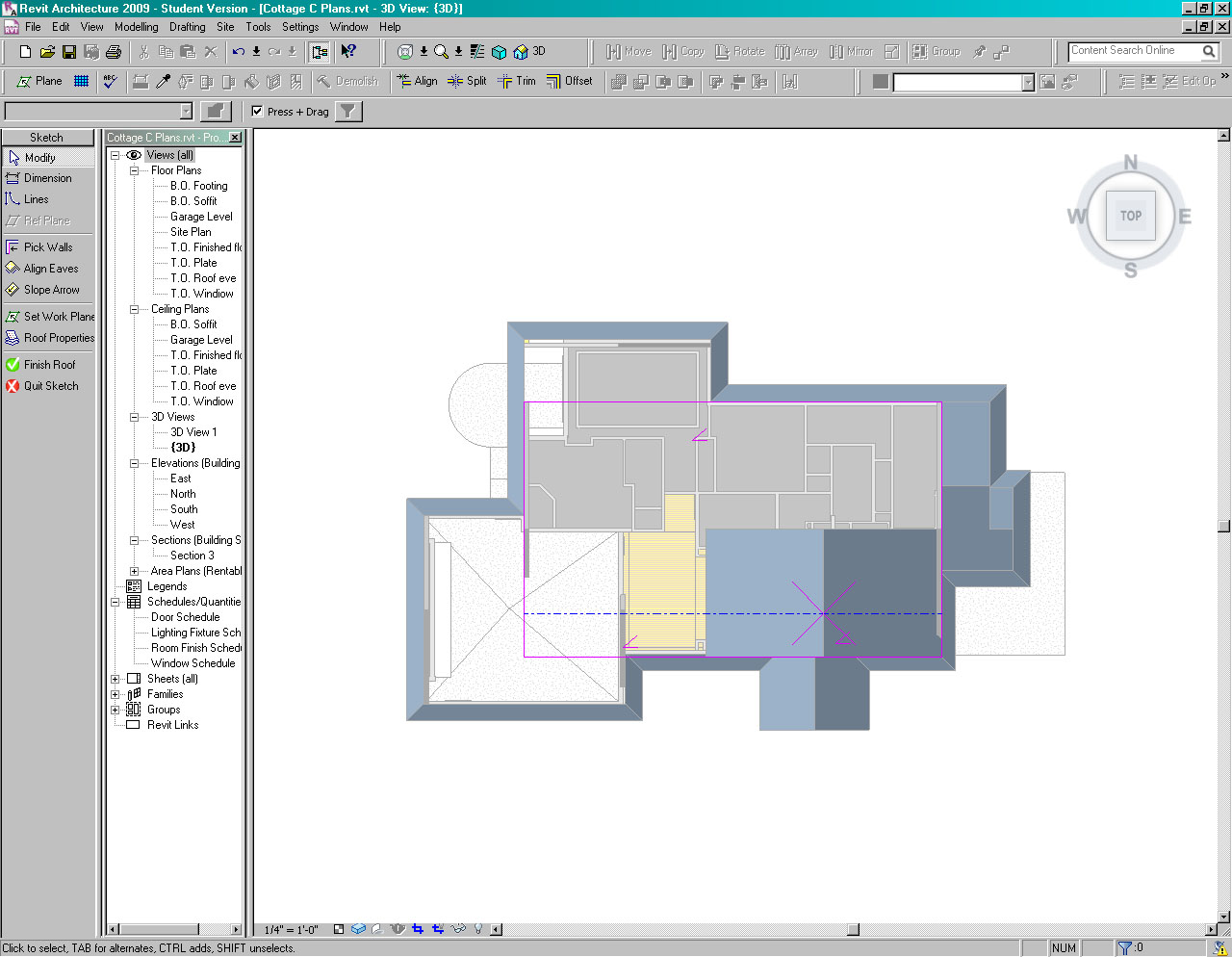
Task: Click the Quit Sketch red icon
Action: [13, 386]
